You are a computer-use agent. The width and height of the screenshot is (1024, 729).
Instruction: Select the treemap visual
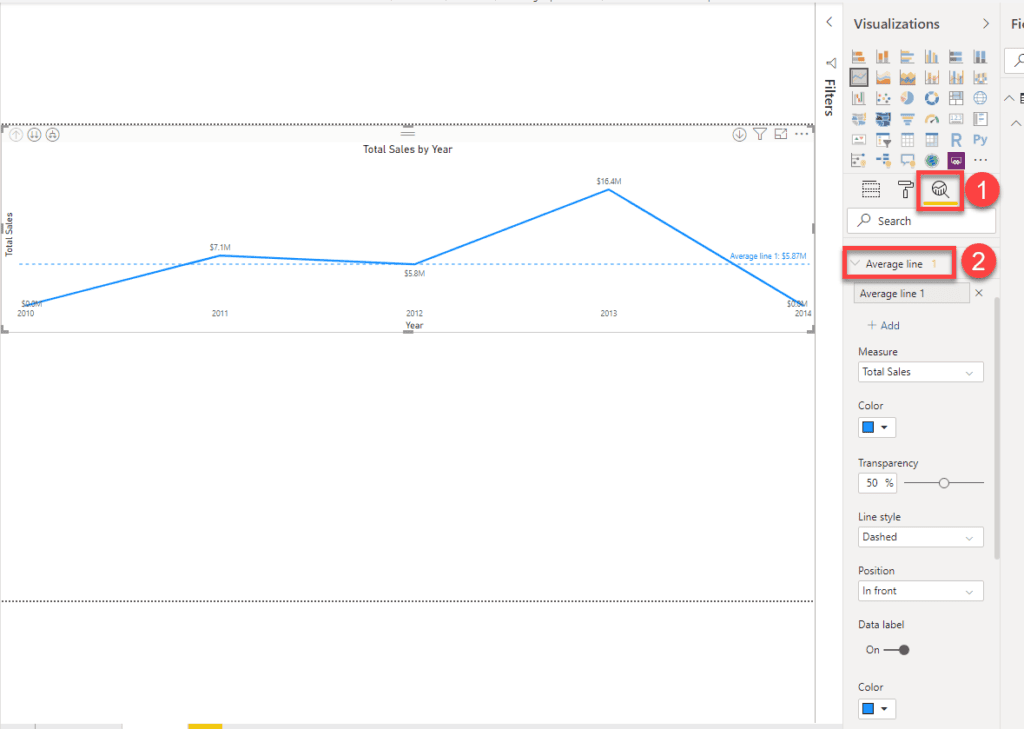(x=956, y=98)
